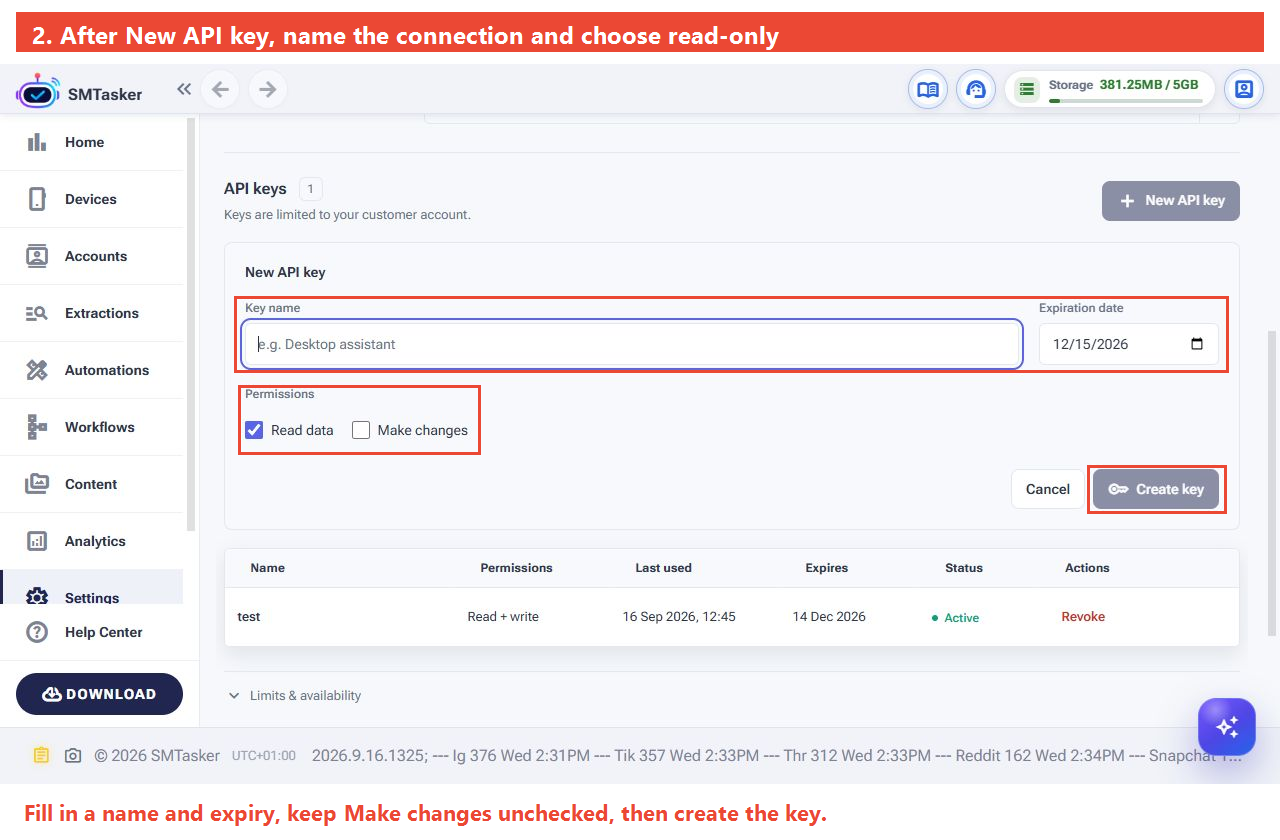The width and height of the screenshot is (1280, 840).
Task: Click the 381.25MB / 5GB storage text
Action: point(1149,85)
